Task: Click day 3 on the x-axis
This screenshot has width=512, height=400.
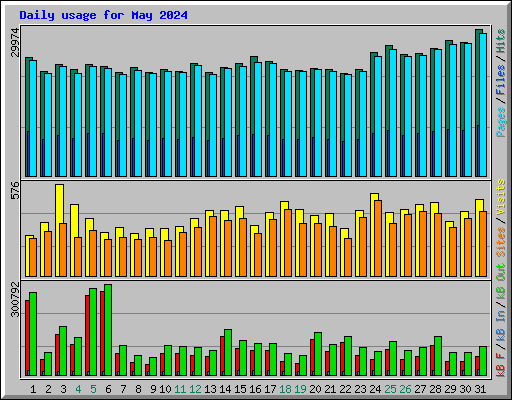Action: (x=63, y=389)
